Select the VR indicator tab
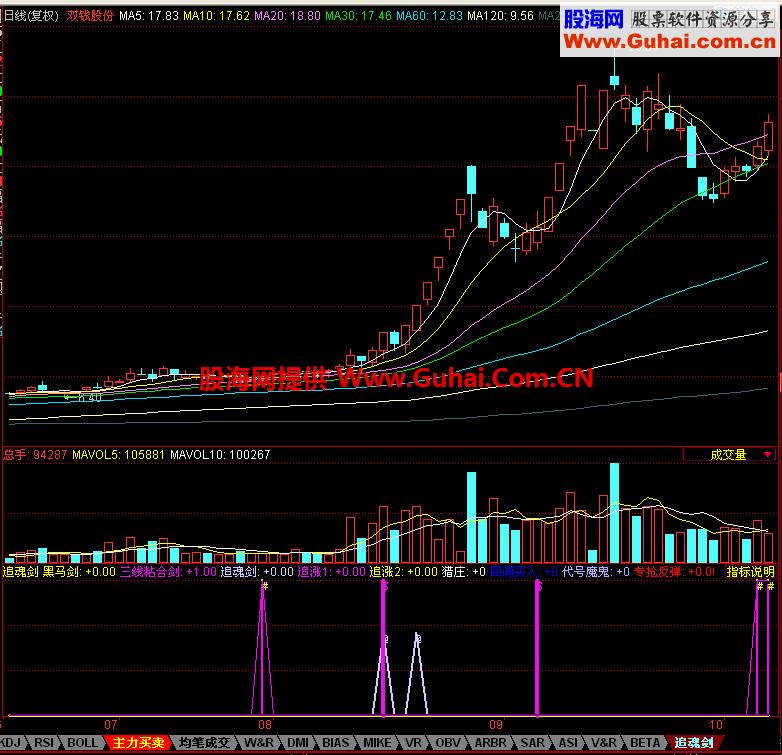Image resolution: width=782 pixels, height=755 pixels. tap(413, 743)
